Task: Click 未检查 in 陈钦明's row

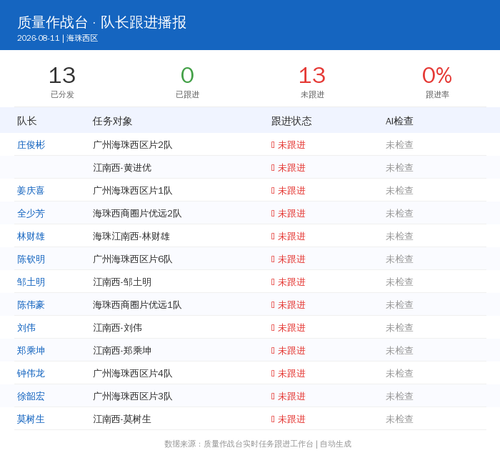Action: (x=399, y=259)
